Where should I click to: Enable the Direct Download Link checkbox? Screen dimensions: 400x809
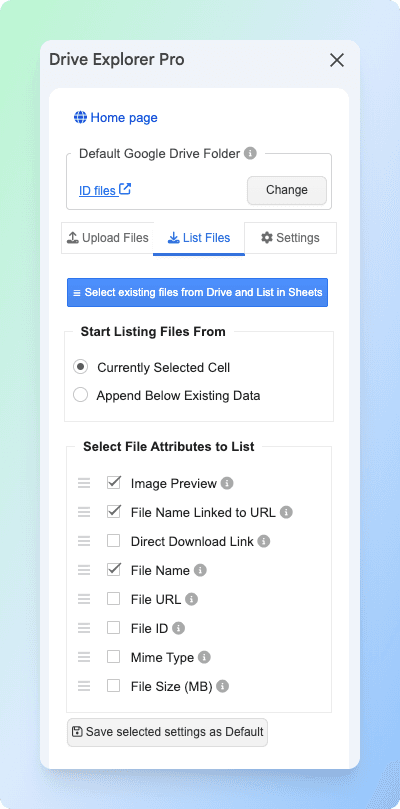(114, 541)
